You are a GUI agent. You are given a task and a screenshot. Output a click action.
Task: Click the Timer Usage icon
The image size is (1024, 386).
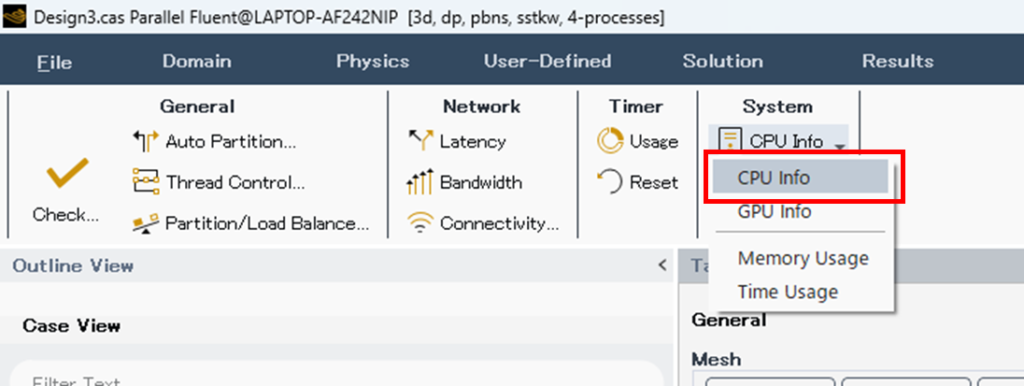(610, 141)
